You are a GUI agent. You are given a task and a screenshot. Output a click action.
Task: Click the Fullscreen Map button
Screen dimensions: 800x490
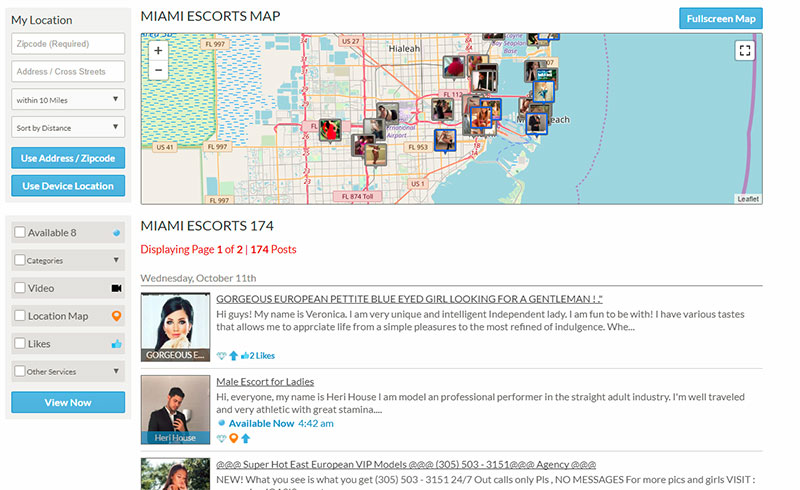coord(721,18)
